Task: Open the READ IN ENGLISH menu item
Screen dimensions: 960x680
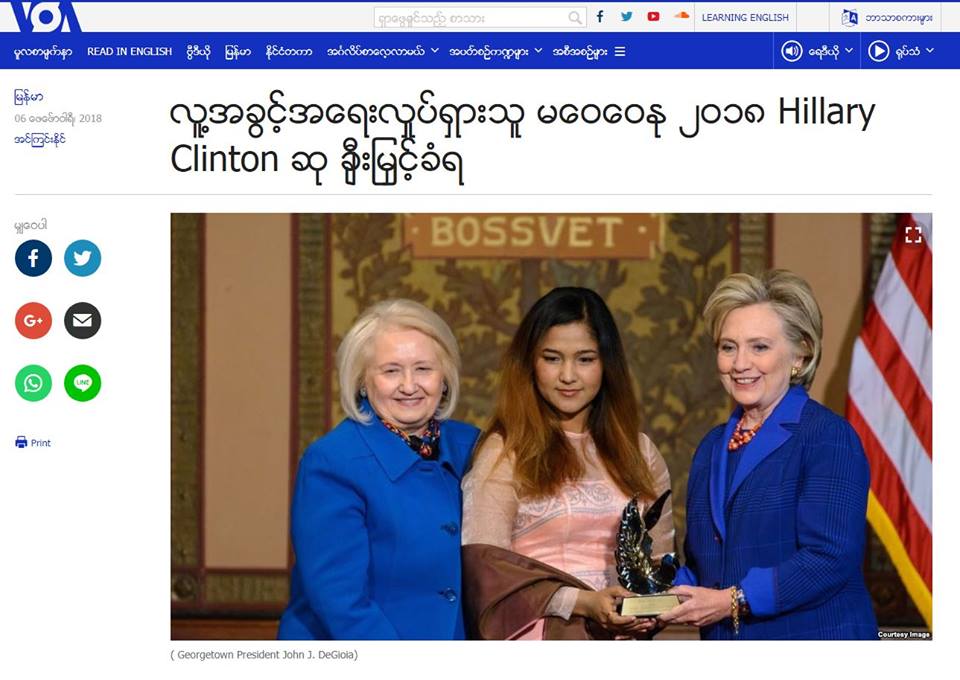Action: (x=129, y=51)
